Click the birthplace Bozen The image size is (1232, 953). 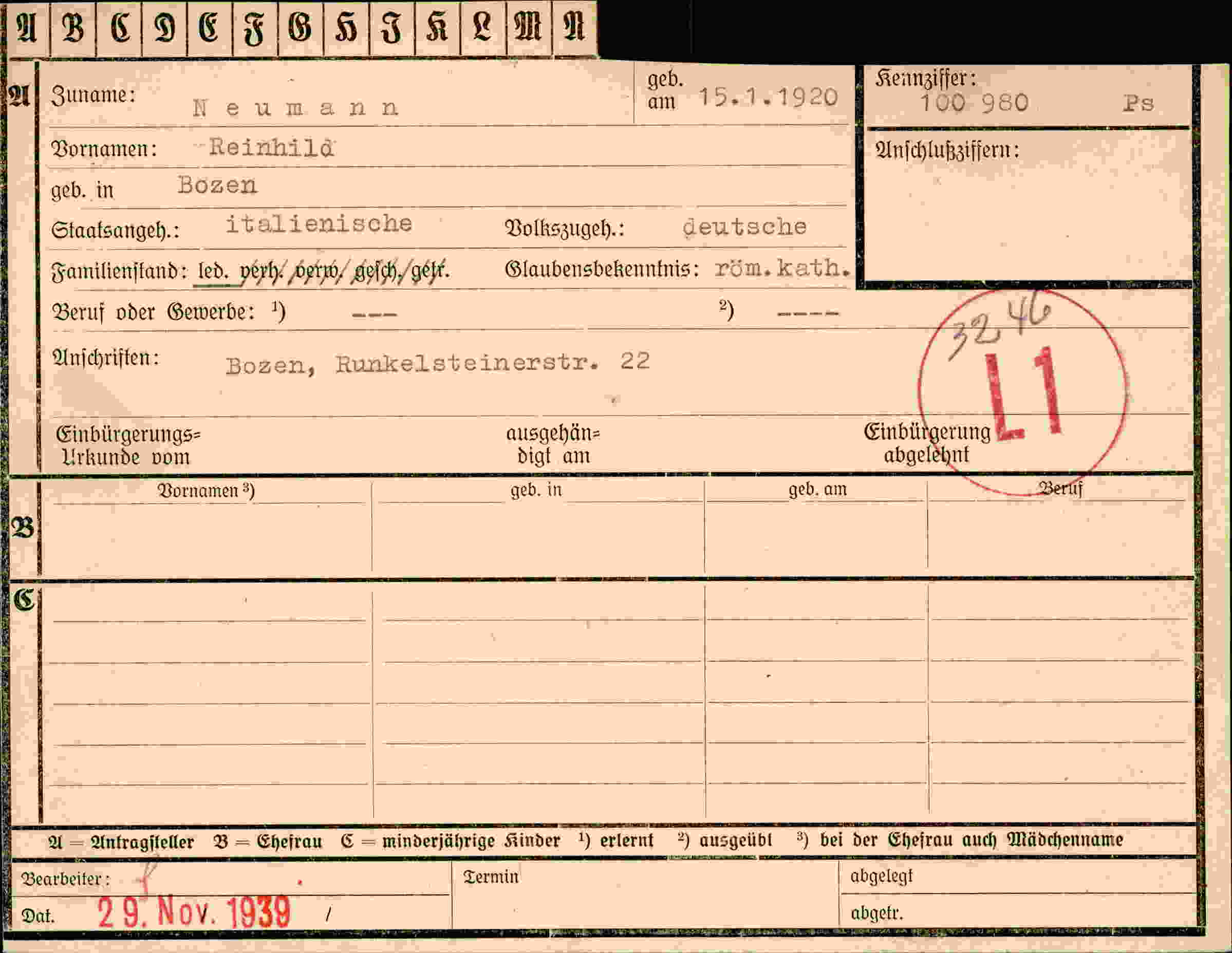217,184
